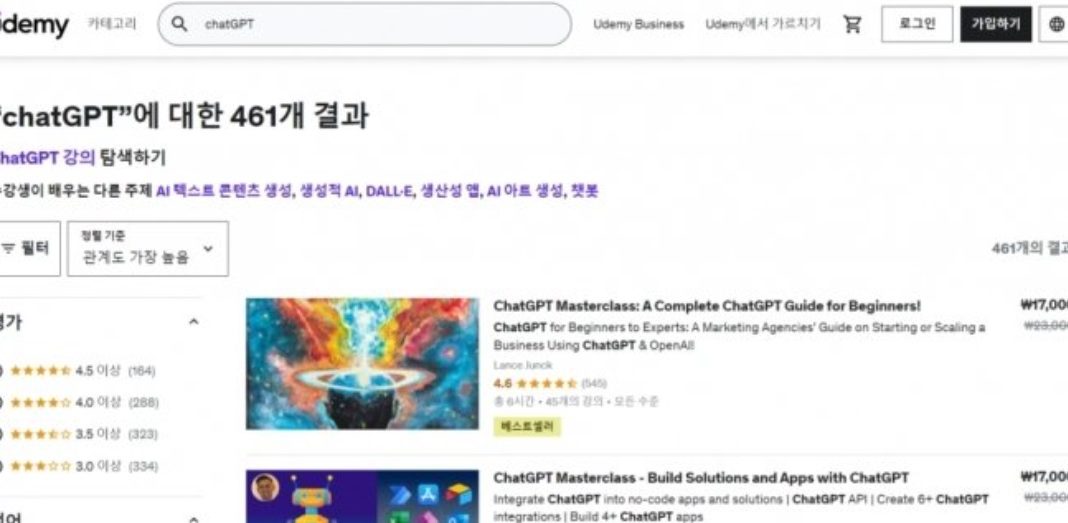Viewport: 1068px width, 523px height.
Task: Open the ChatGPT Masterclass galaxy thumbnail
Action: [362, 364]
